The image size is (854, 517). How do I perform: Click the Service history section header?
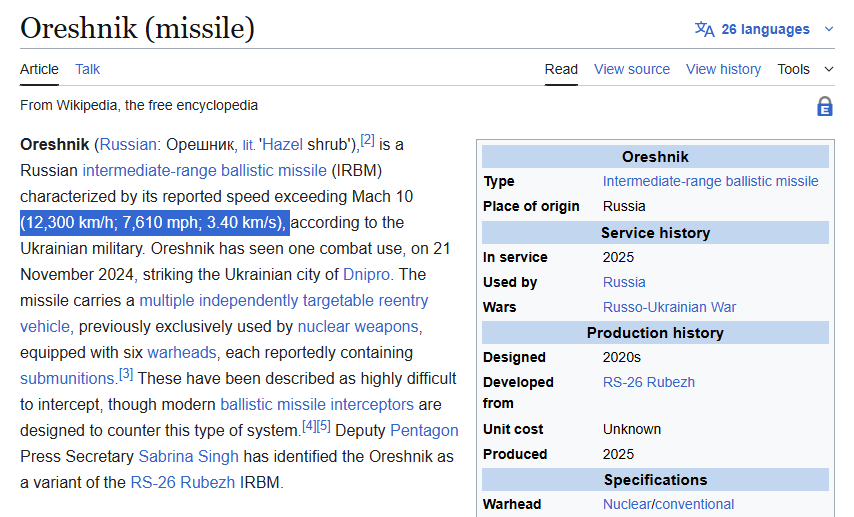coord(655,233)
